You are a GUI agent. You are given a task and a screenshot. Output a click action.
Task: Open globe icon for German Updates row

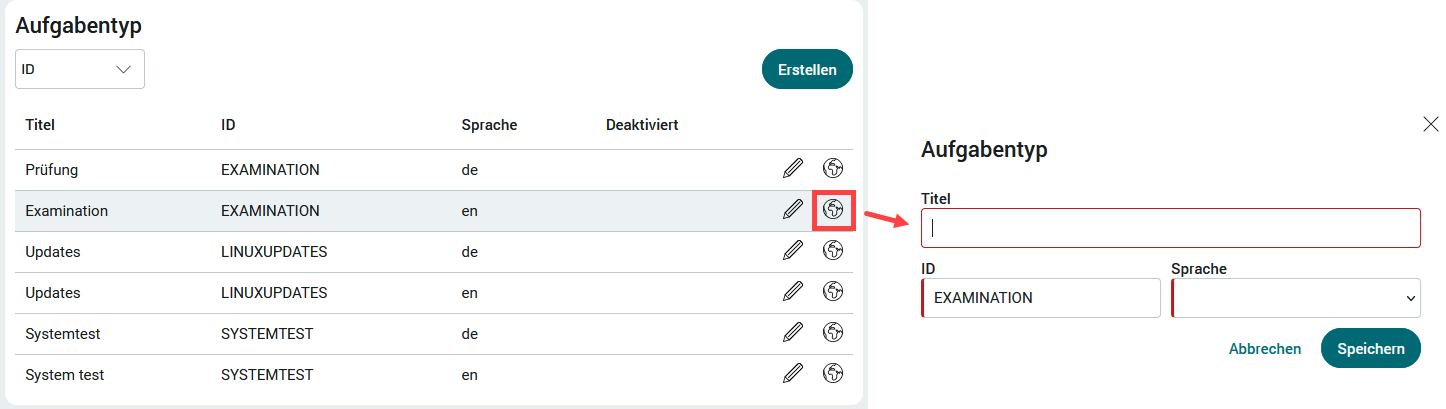click(x=833, y=250)
